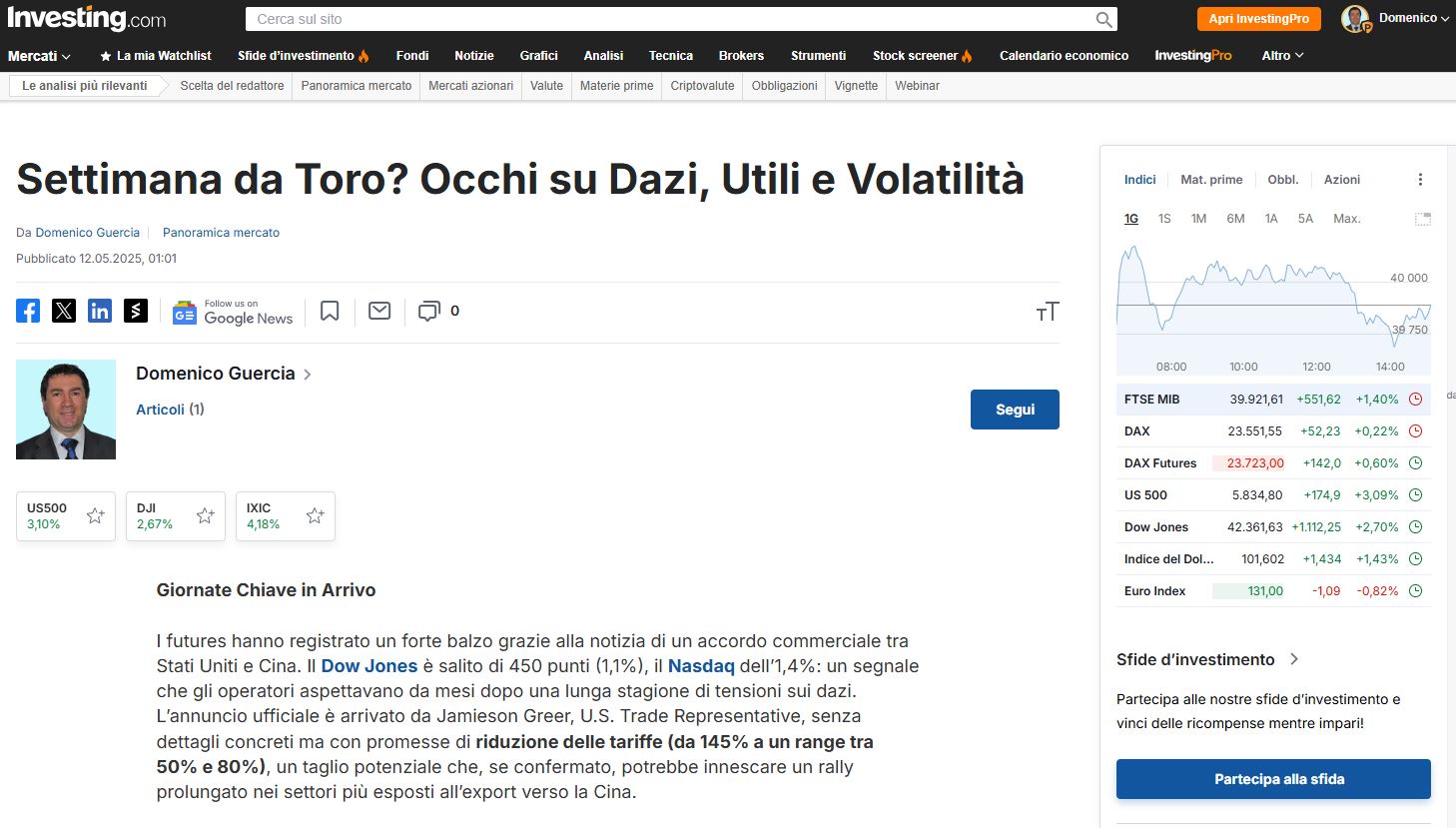Open the three-dot menu in indices widget
This screenshot has height=828, width=1456.
click(1420, 180)
